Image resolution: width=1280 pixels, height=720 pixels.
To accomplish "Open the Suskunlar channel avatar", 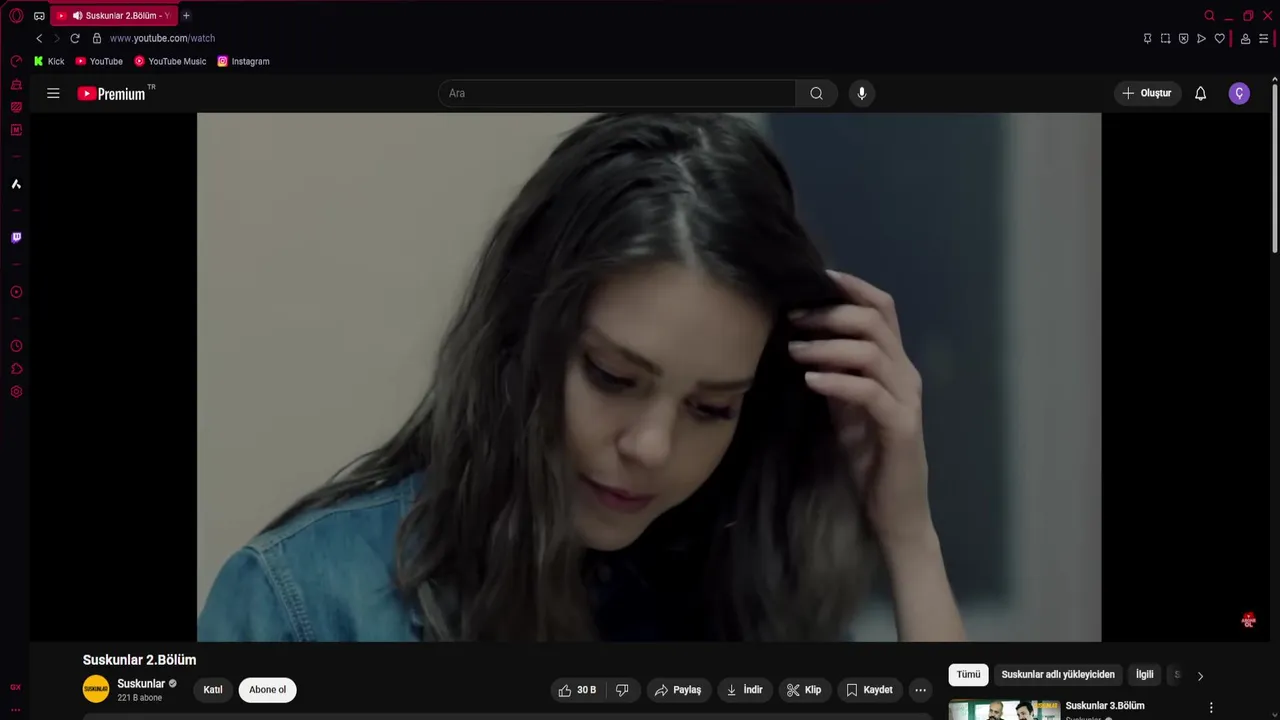I will [x=96, y=689].
